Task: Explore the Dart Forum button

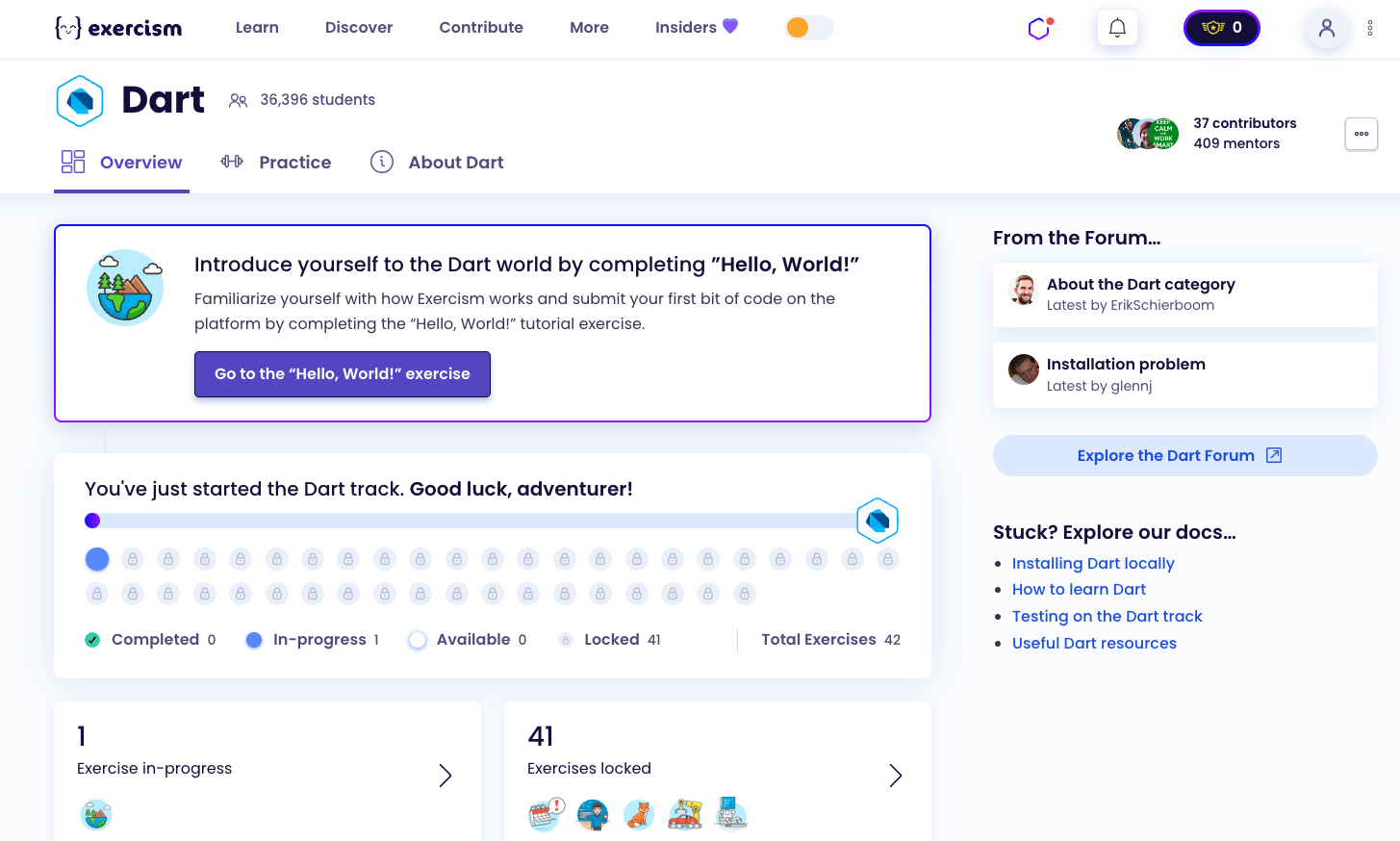Action: pyautogui.click(x=1185, y=455)
